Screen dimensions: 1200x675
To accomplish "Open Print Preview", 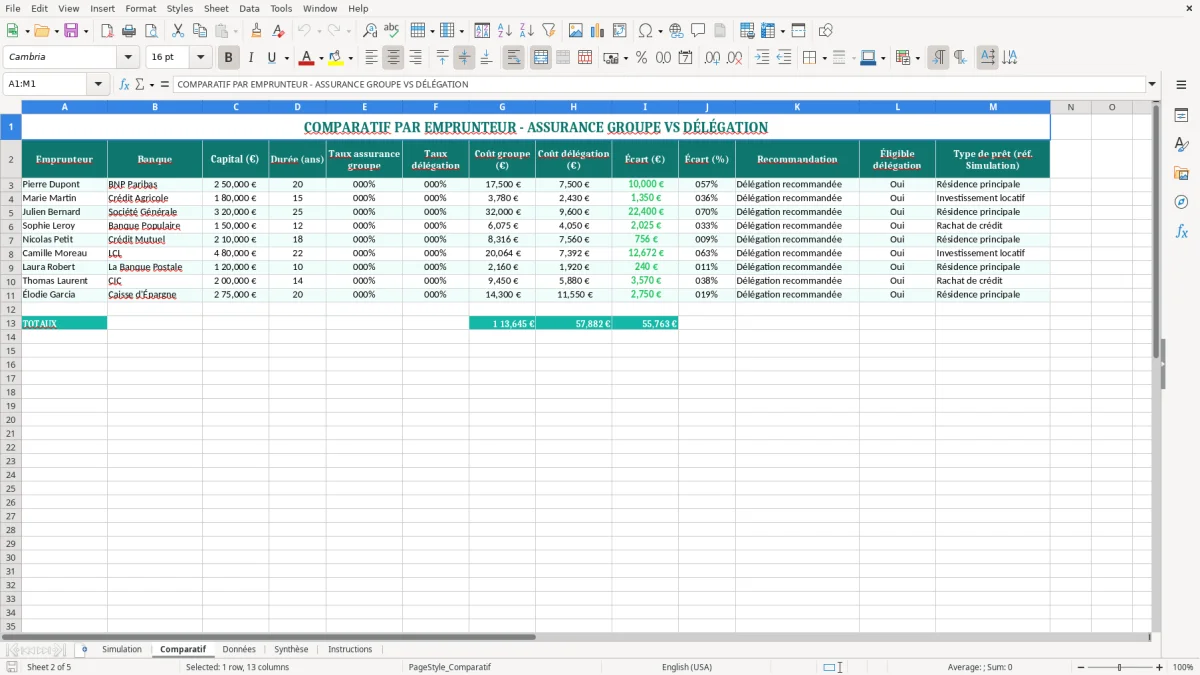I will tap(151, 31).
